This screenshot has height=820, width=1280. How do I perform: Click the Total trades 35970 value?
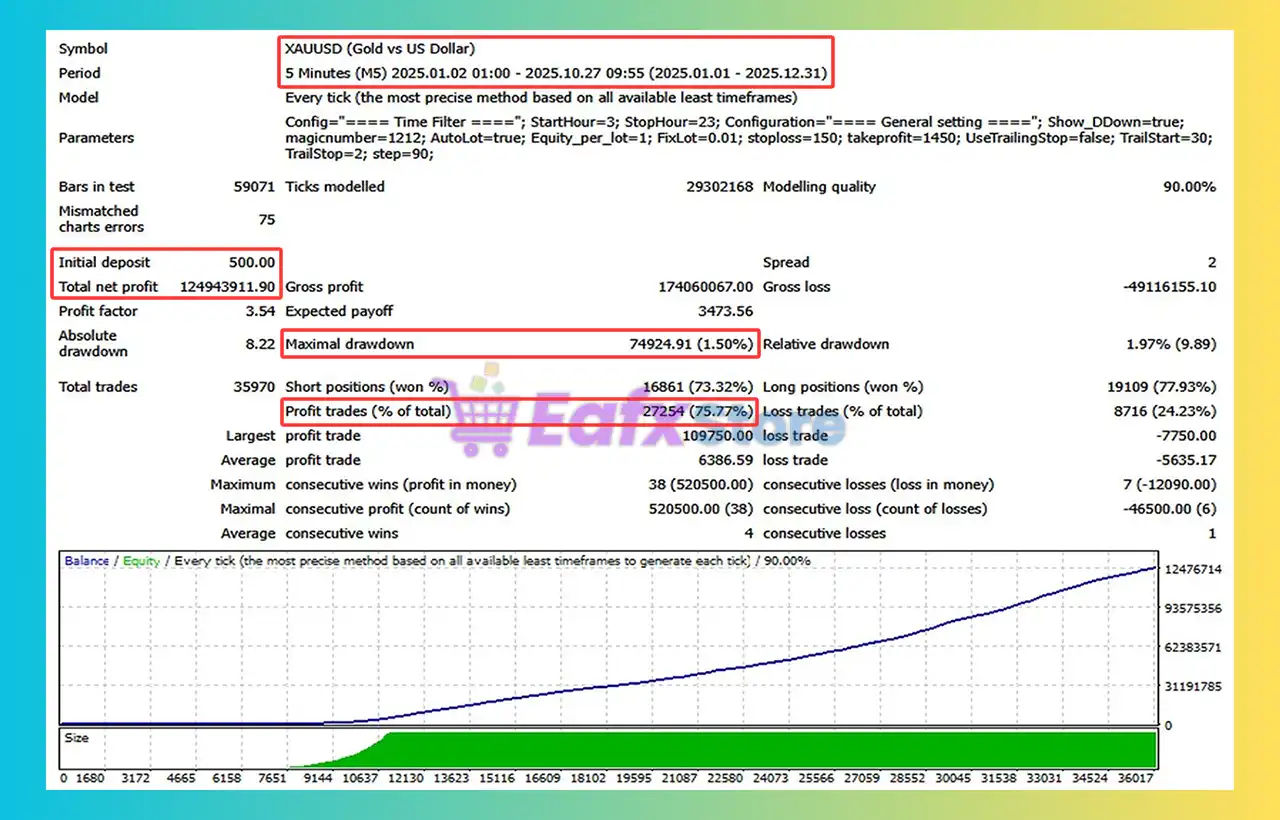(x=253, y=387)
